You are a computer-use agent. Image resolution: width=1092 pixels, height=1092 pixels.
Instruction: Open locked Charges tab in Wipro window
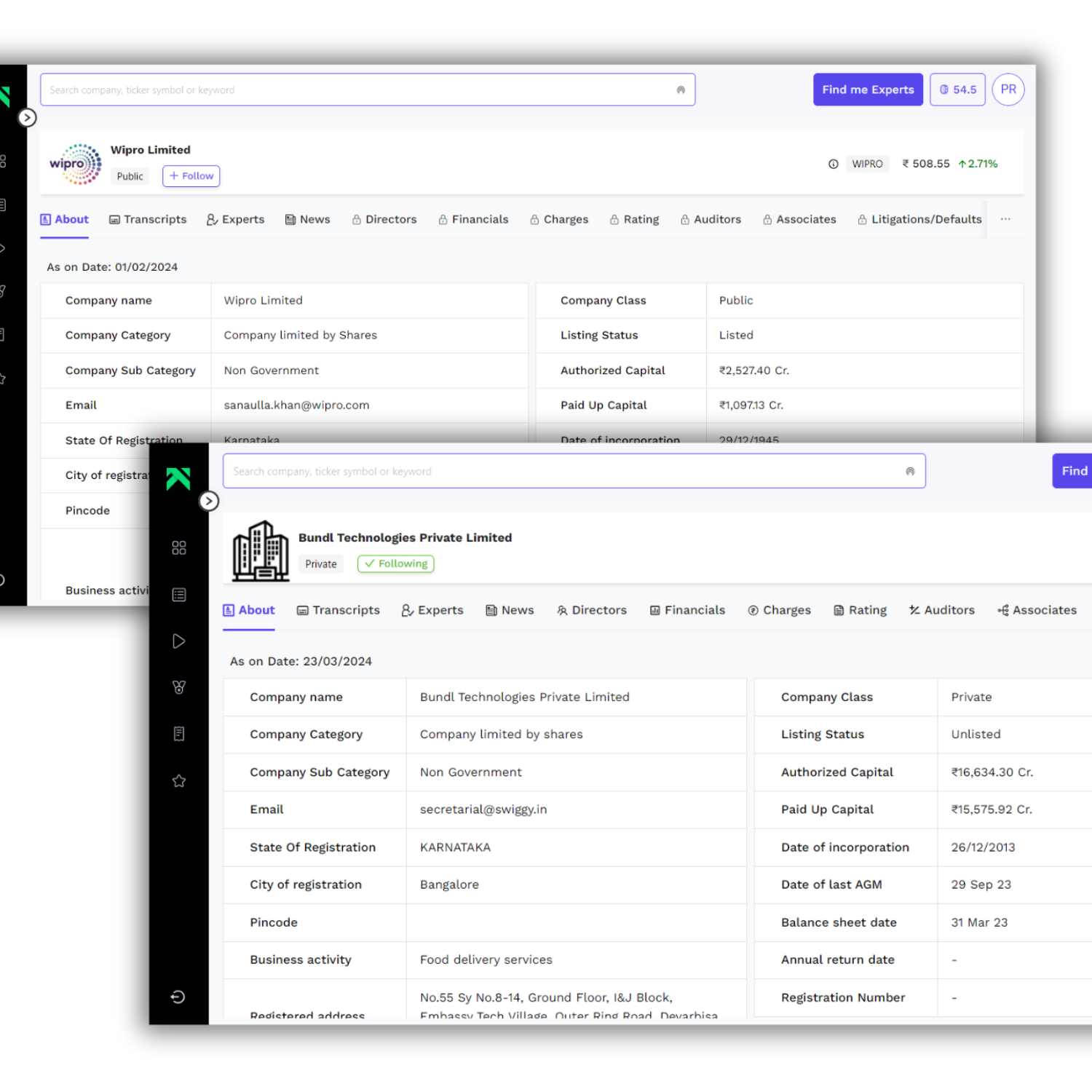coord(559,219)
